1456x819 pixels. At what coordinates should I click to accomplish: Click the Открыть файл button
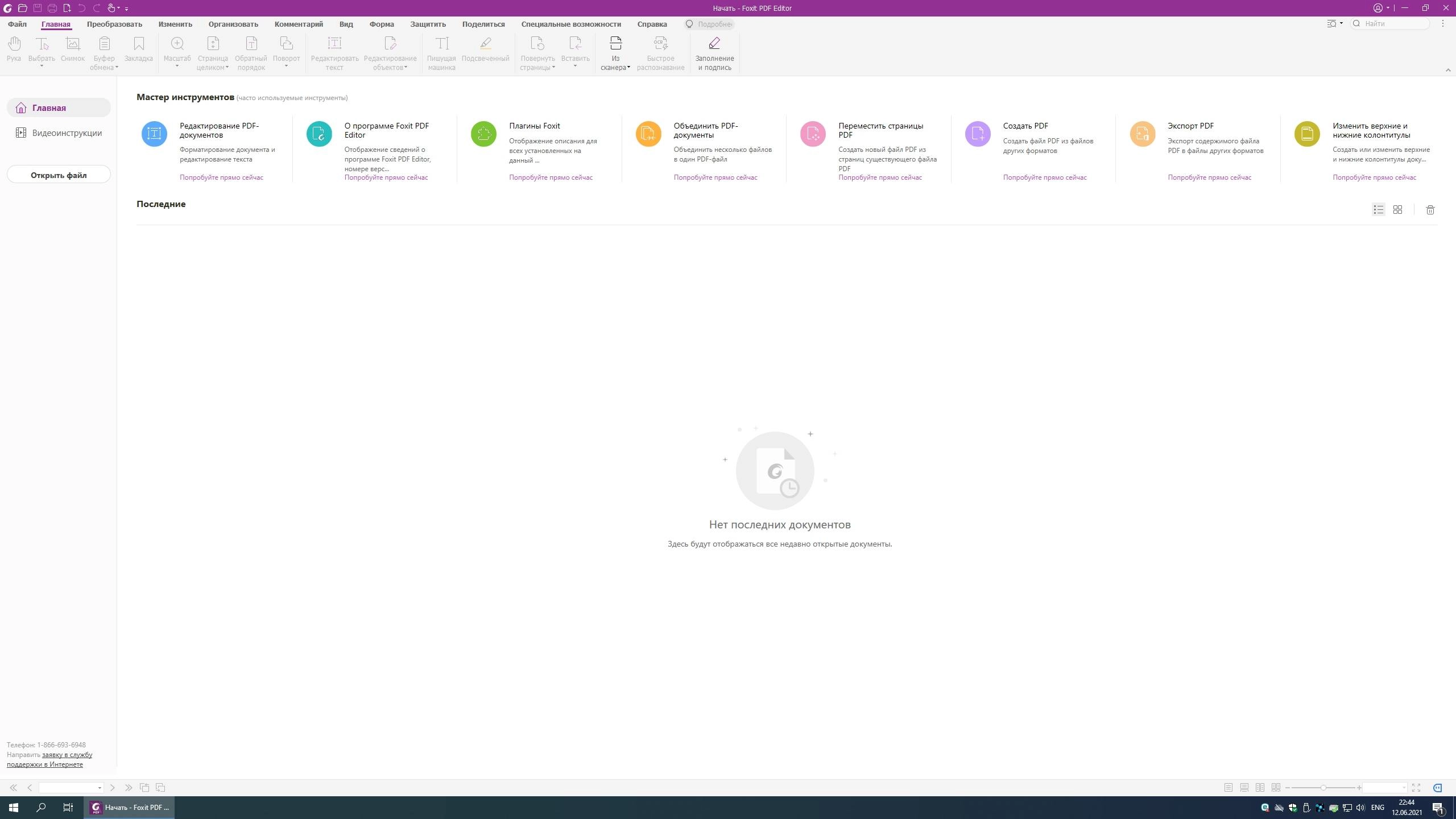59,175
